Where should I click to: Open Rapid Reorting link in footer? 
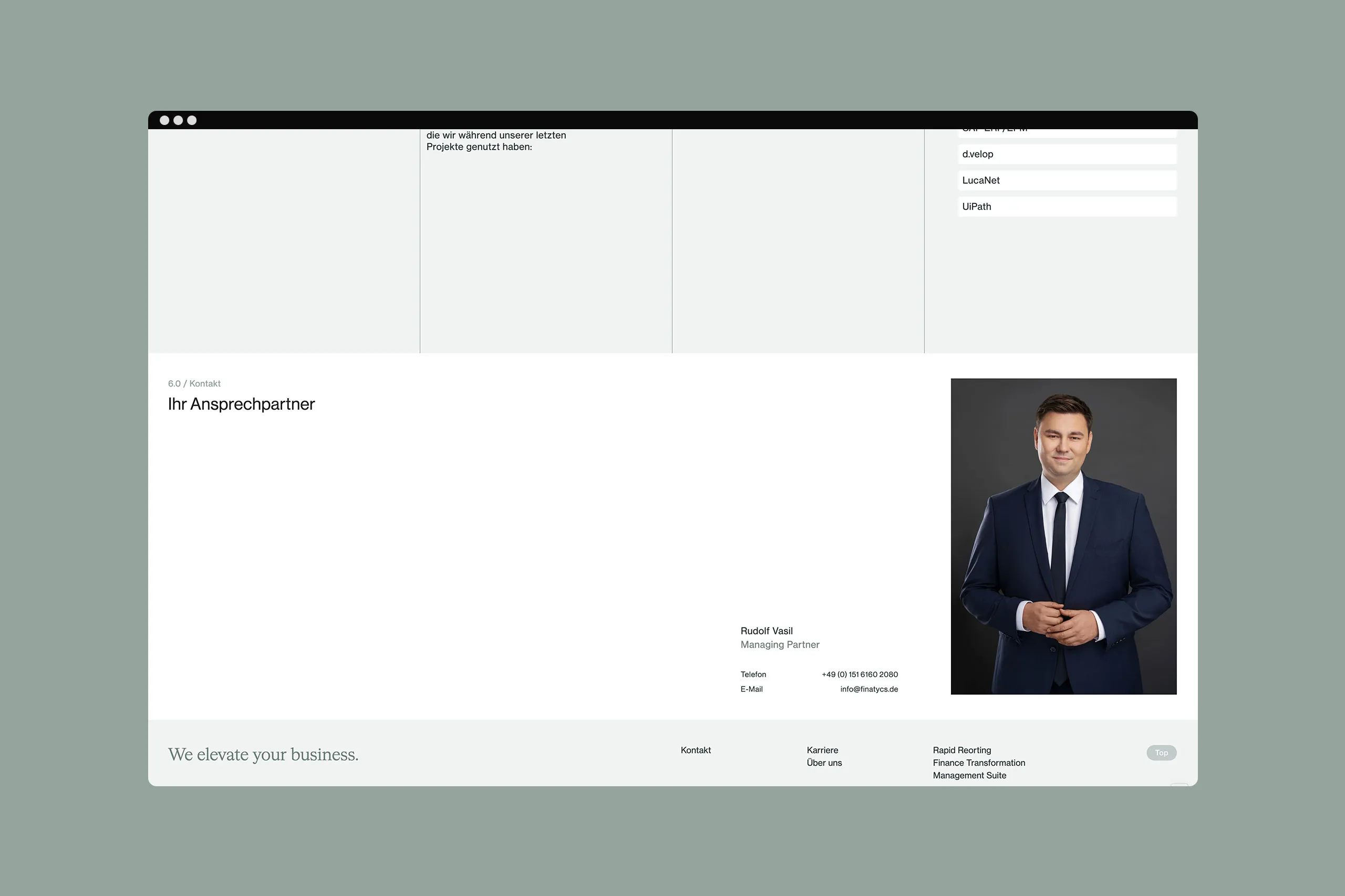(x=961, y=751)
